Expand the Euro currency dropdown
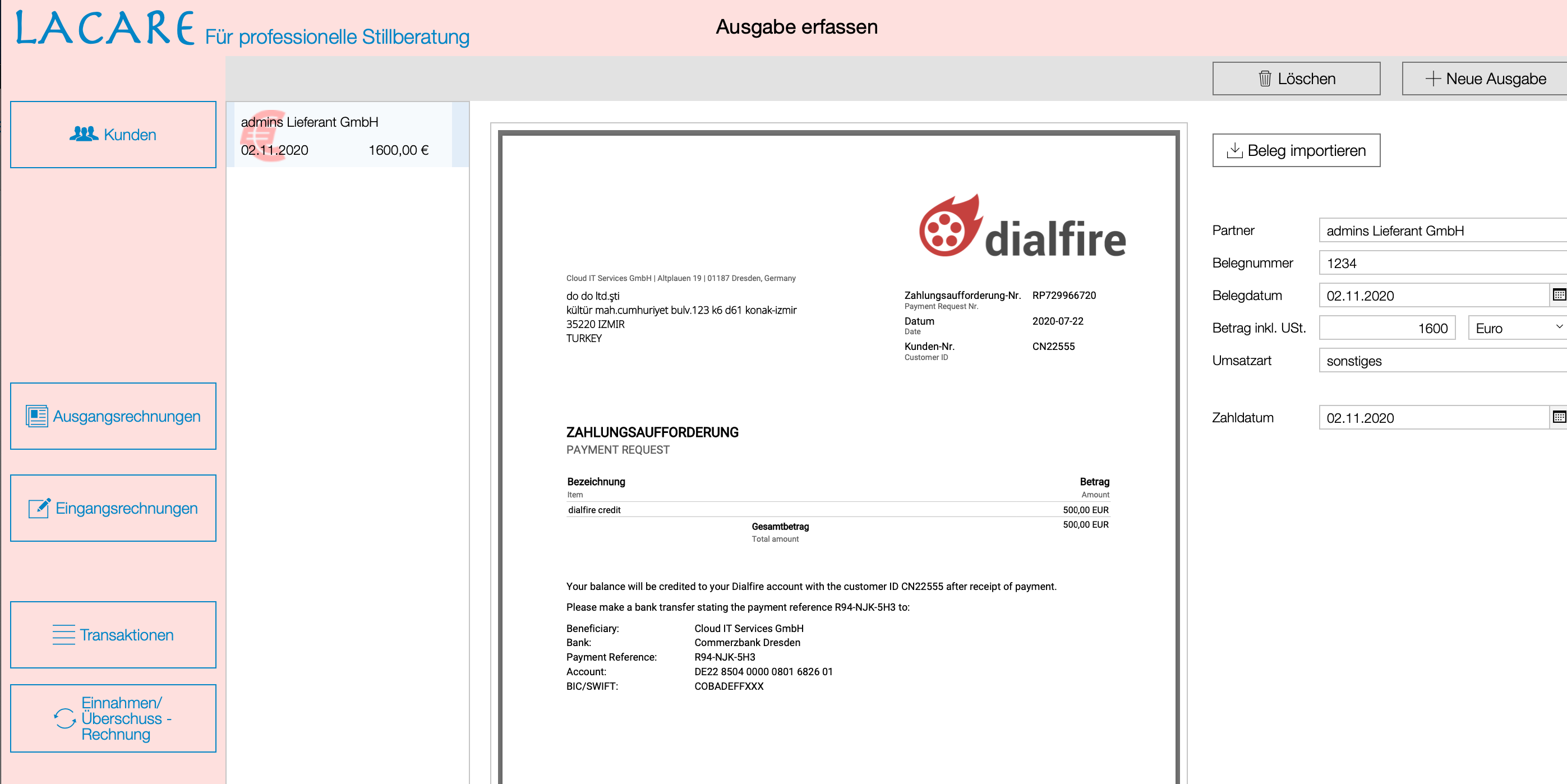The width and height of the screenshot is (1567, 784). tap(1559, 327)
